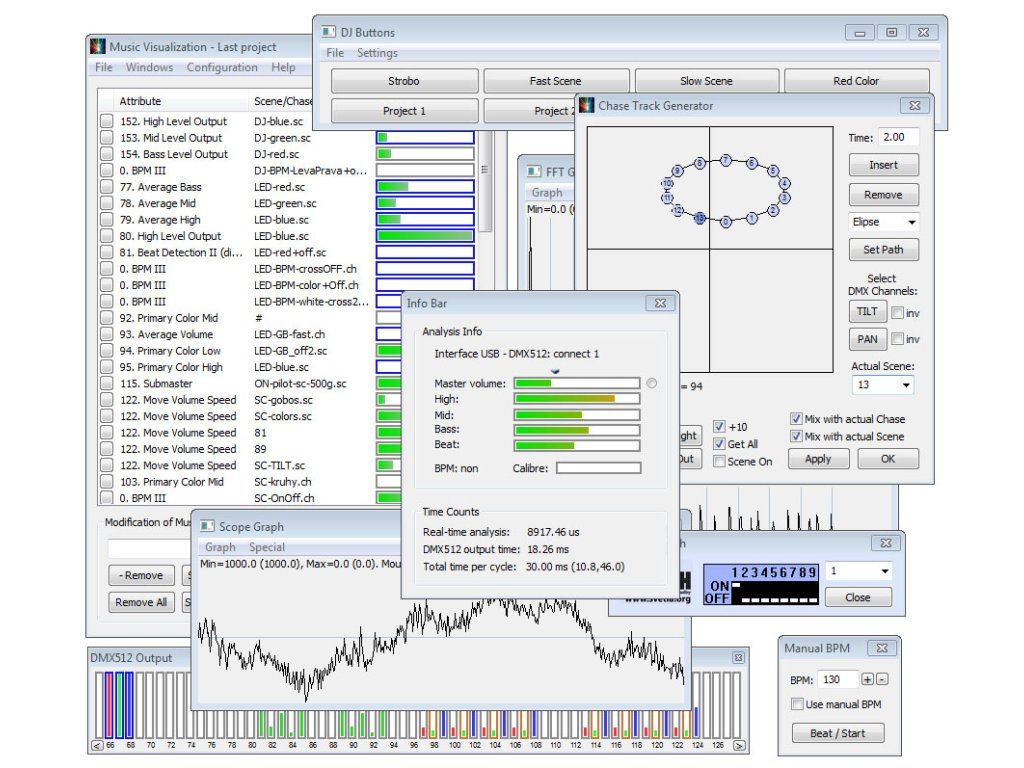Click level bar of 80. High Level Output
Screen dimensions: 1024x768
coord(425,235)
